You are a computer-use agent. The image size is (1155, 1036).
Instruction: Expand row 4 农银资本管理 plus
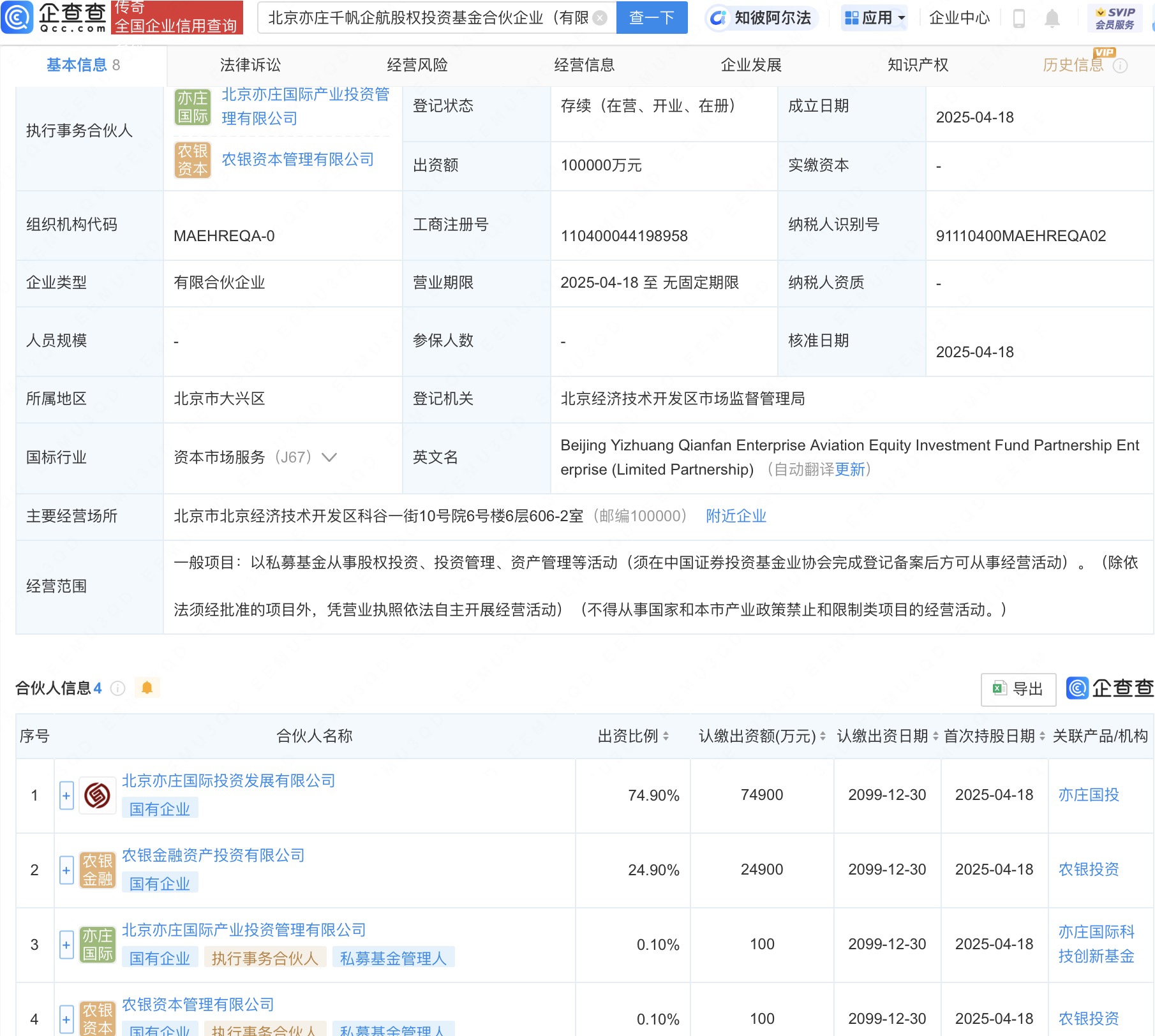tap(66, 1019)
